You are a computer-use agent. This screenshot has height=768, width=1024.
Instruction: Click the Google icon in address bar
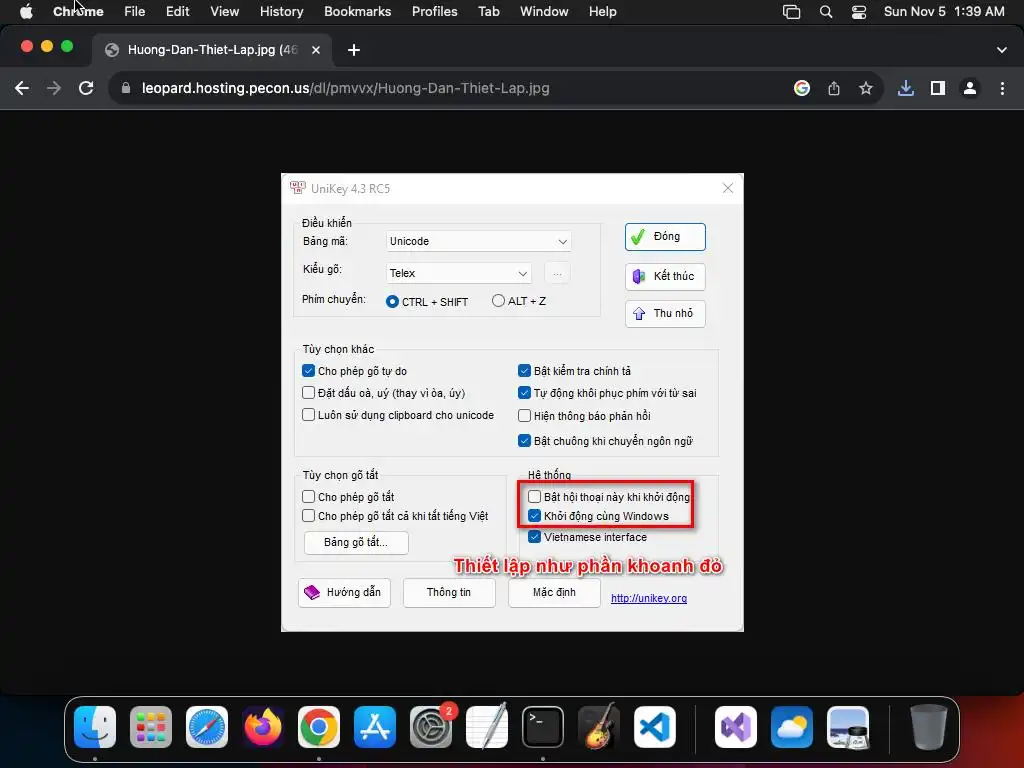click(x=802, y=88)
